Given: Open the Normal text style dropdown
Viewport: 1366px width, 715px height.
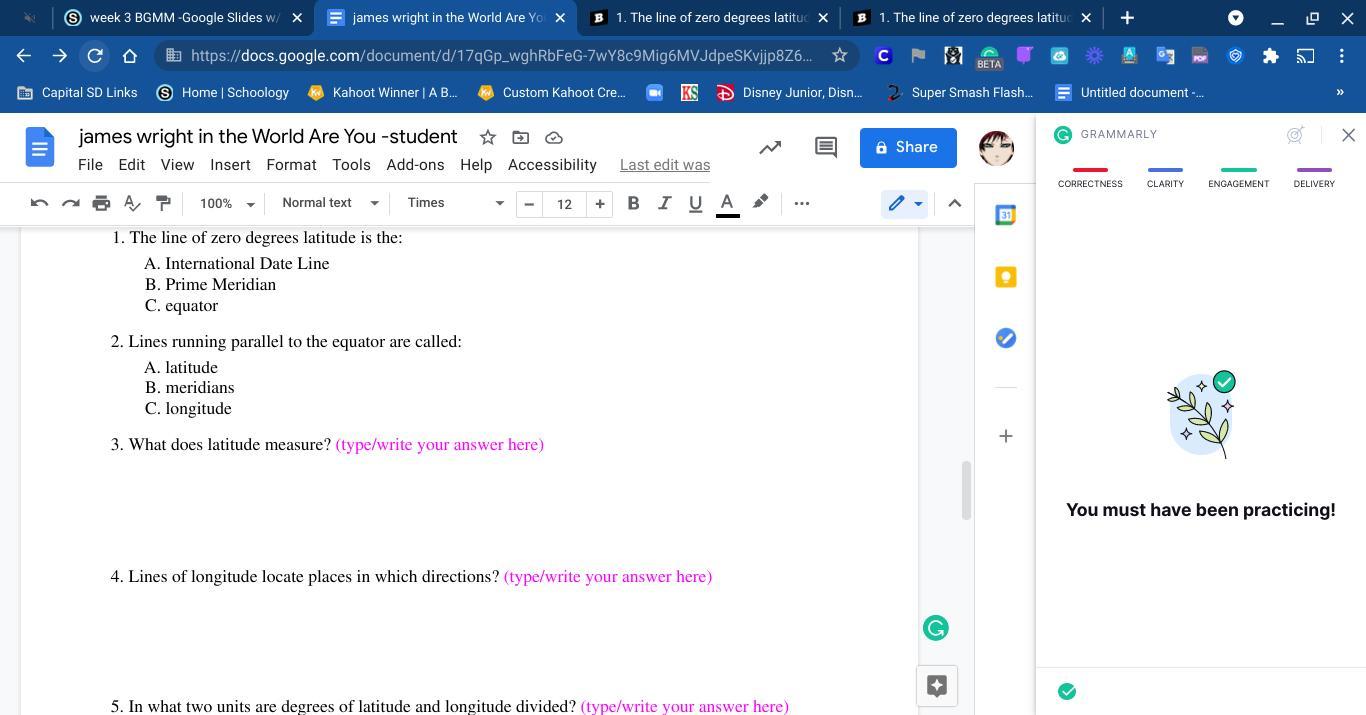Looking at the screenshot, I should 330,203.
